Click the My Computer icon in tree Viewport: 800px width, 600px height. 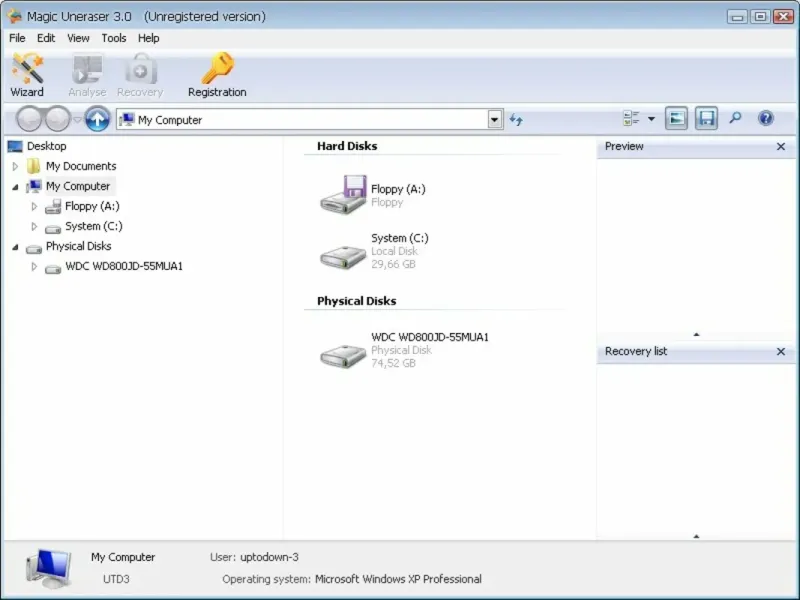(34, 186)
